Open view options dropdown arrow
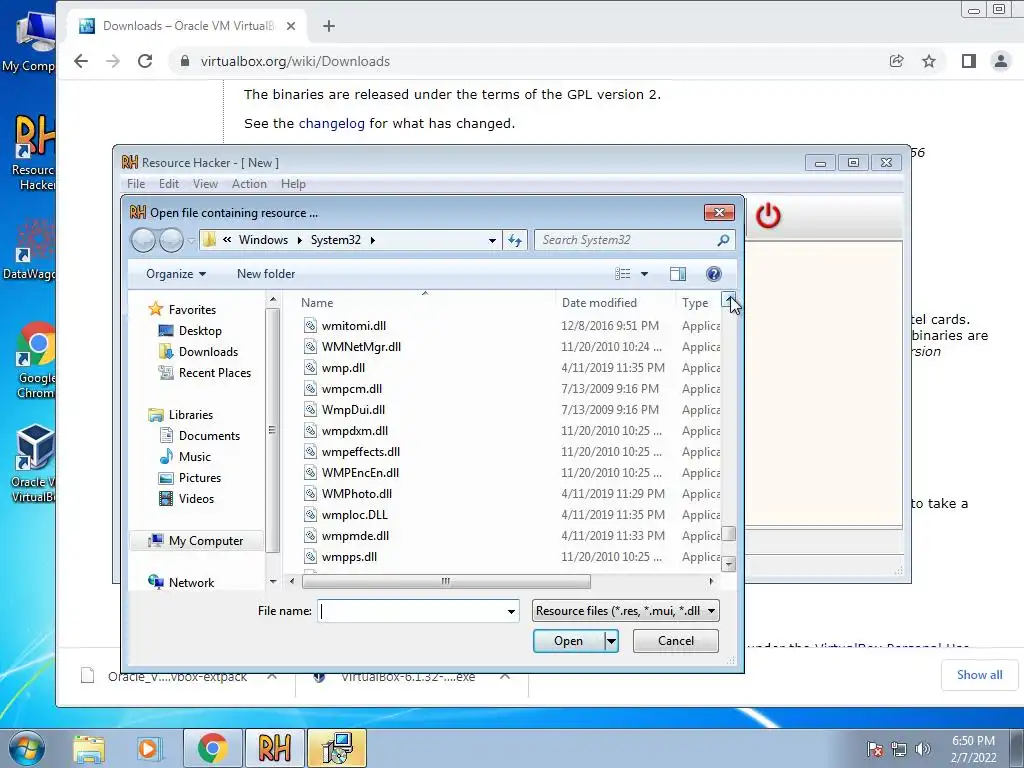Image resolution: width=1024 pixels, height=768 pixels. (645, 274)
